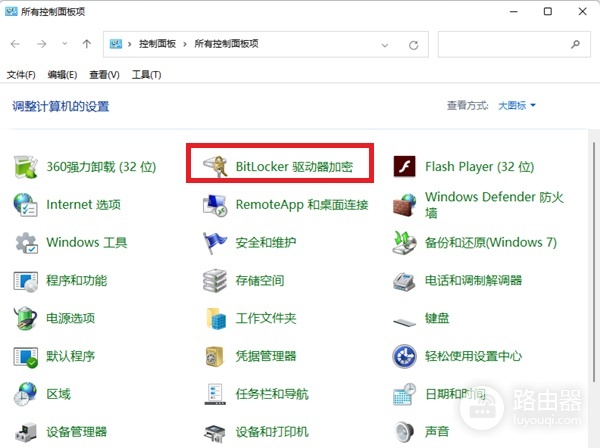This screenshot has width=600, height=448.
Task: Open the 安全和维护 text link
Action: coord(266,243)
